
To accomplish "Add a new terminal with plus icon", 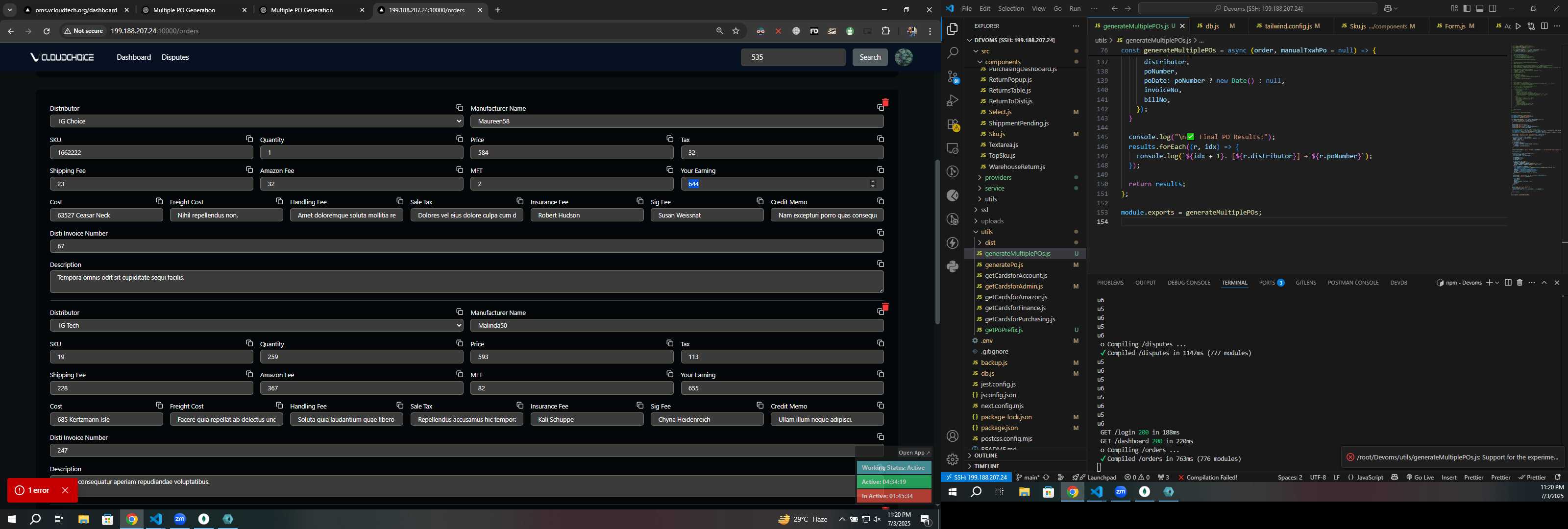I will click(x=1489, y=283).
